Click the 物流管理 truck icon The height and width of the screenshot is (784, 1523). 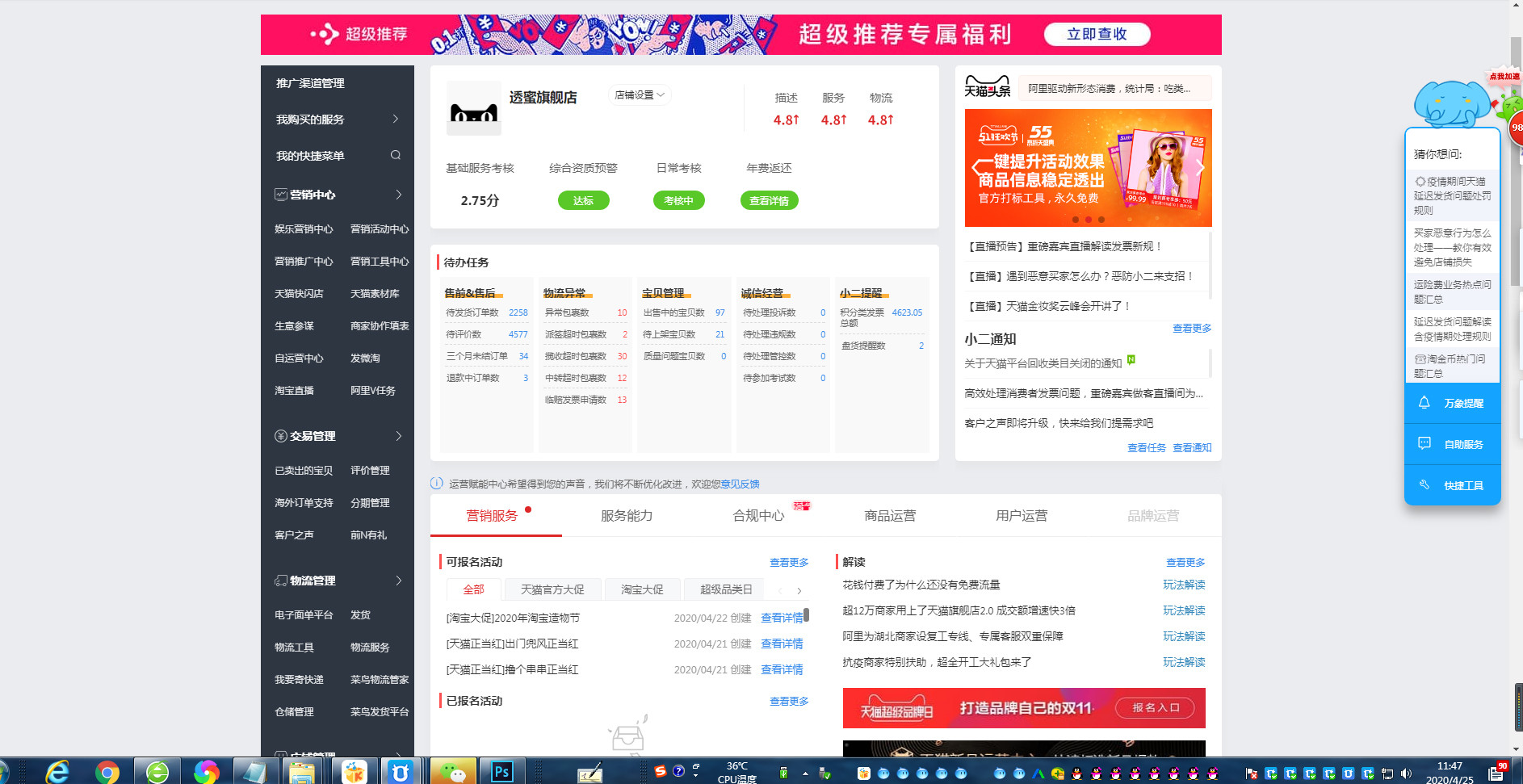tap(281, 581)
